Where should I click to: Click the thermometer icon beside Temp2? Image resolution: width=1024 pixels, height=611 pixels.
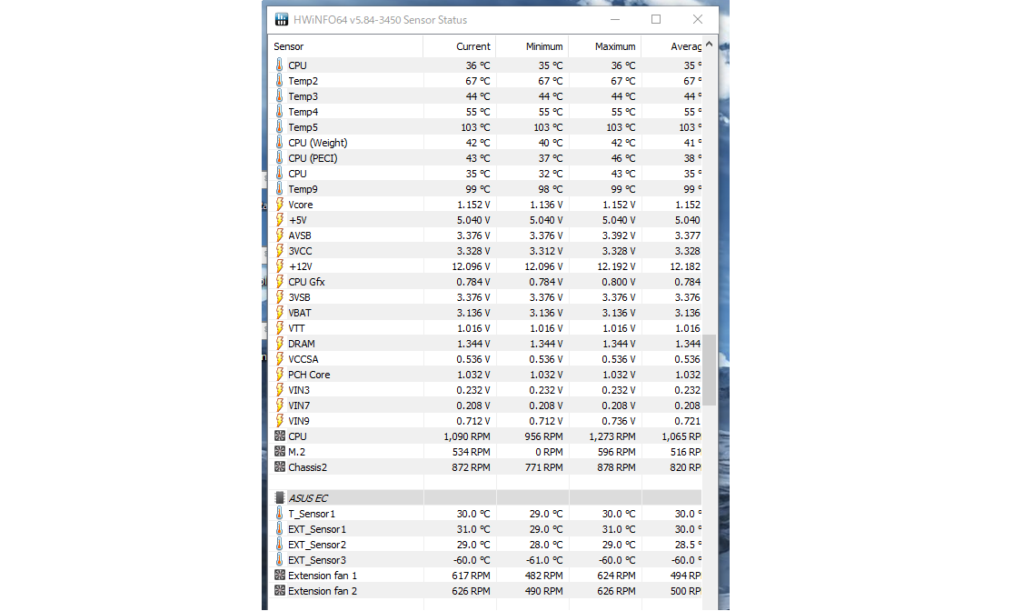[x=280, y=81]
